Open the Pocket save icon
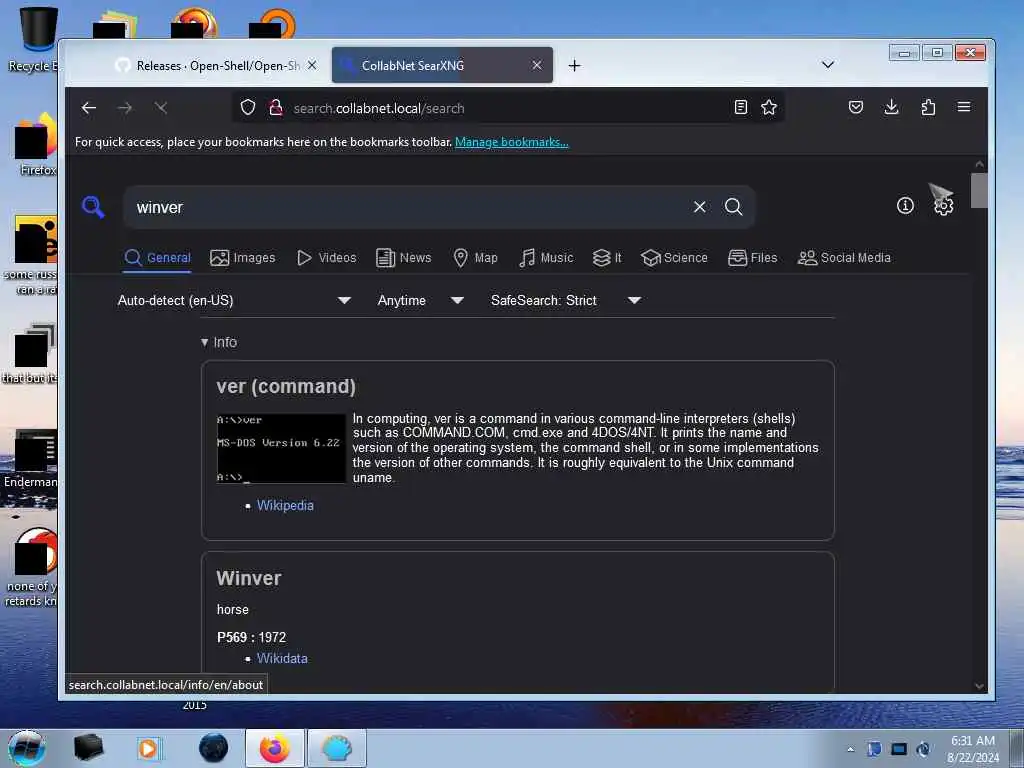Viewport: 1024px width, 768px height. [856, 107]
